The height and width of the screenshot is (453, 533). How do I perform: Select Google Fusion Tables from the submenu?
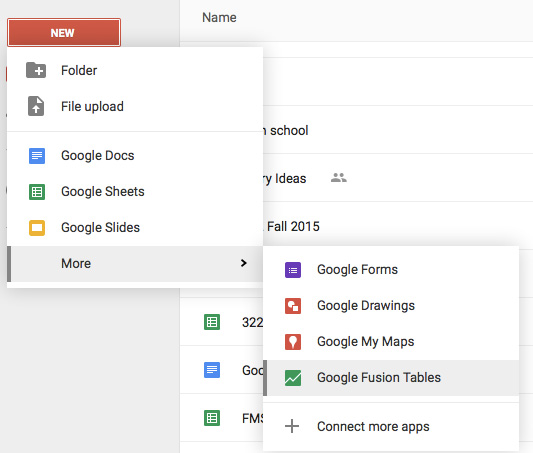(x=391, y=378)
